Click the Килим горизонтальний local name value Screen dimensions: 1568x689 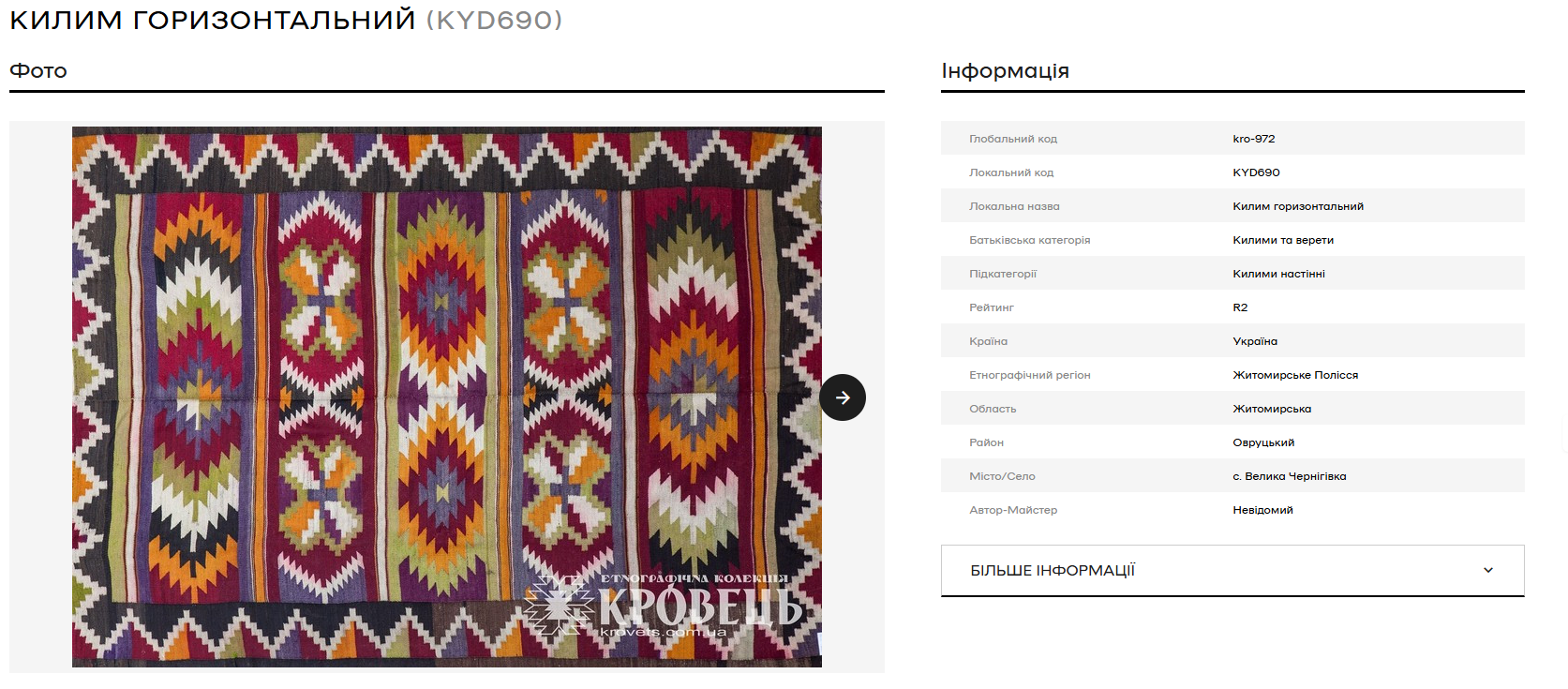[1298, 206]
